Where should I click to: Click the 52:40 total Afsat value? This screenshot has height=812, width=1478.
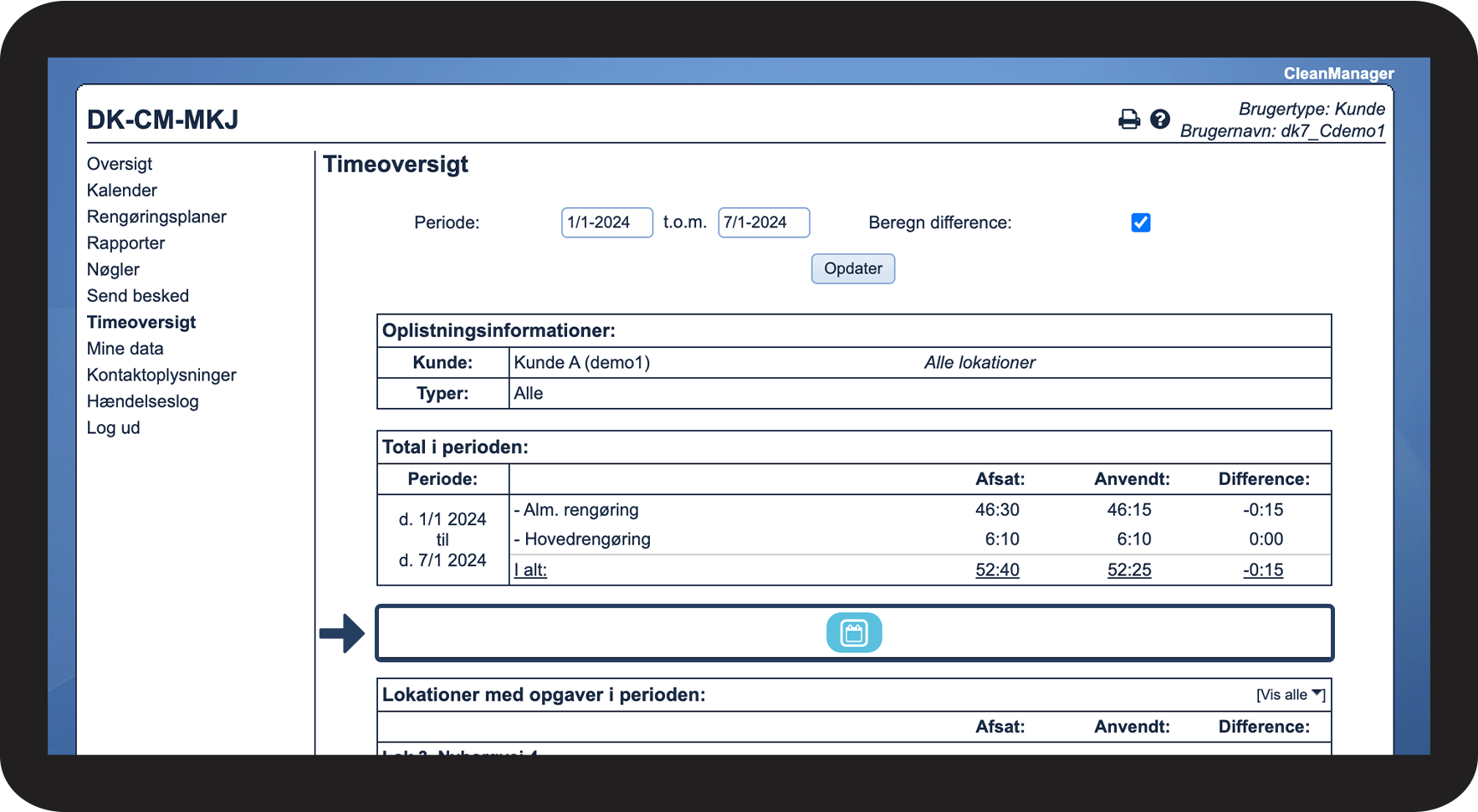[997, 569]
